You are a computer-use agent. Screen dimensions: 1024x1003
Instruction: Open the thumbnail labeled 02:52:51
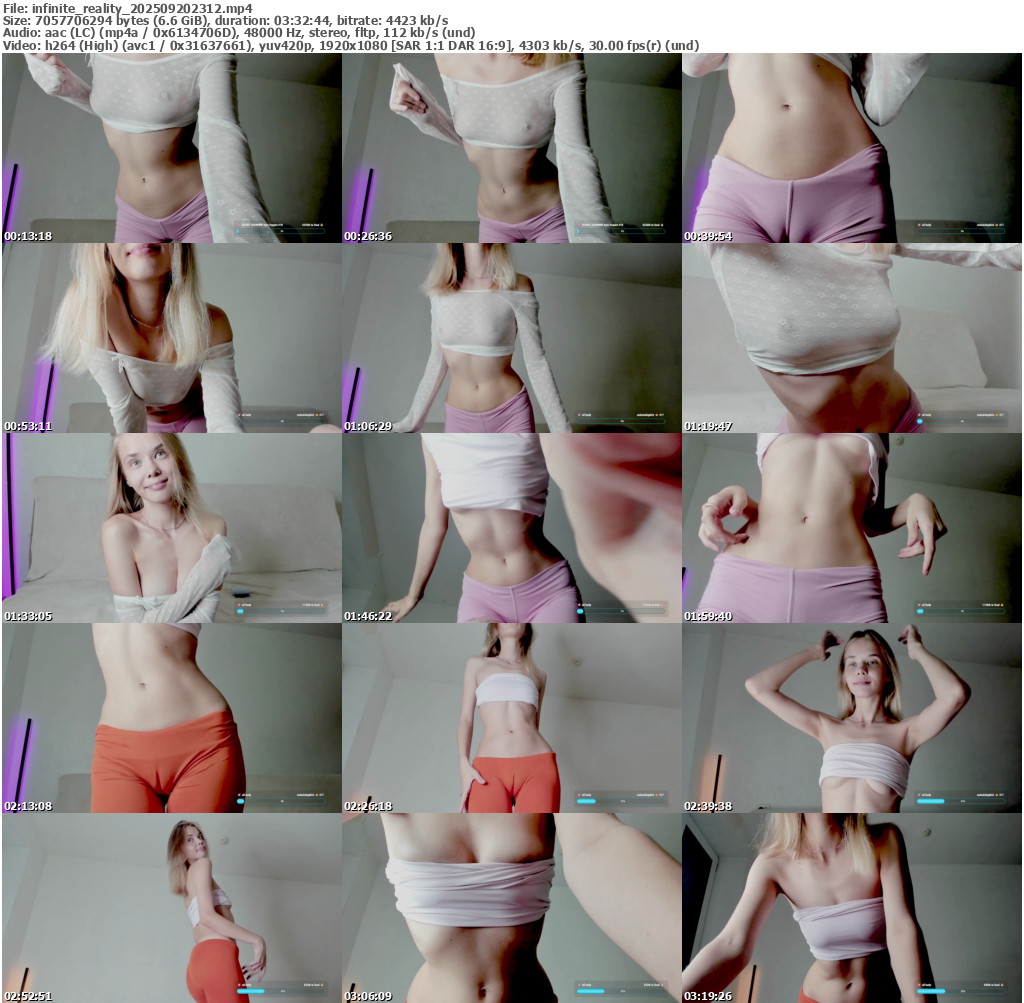(171, 908)
